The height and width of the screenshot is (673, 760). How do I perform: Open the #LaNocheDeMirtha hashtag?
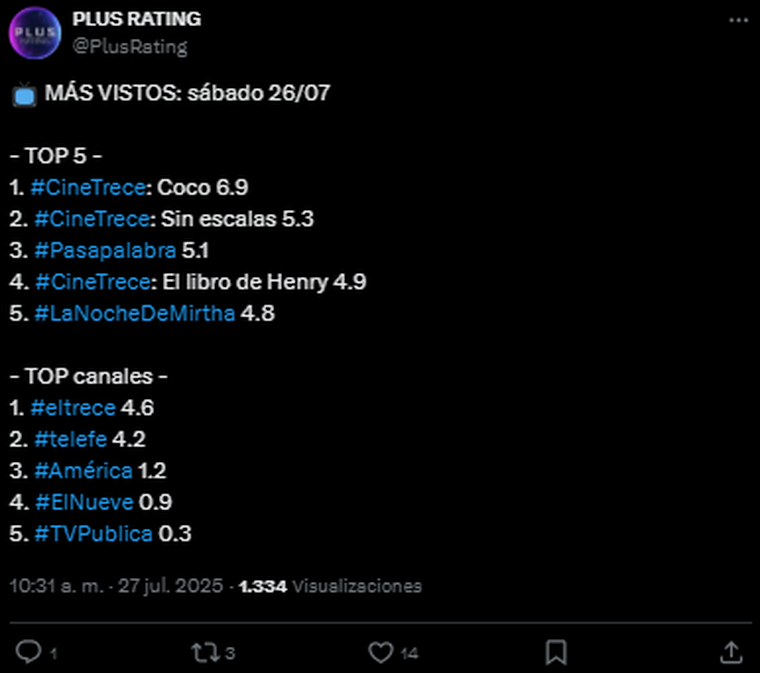point(134,314)
